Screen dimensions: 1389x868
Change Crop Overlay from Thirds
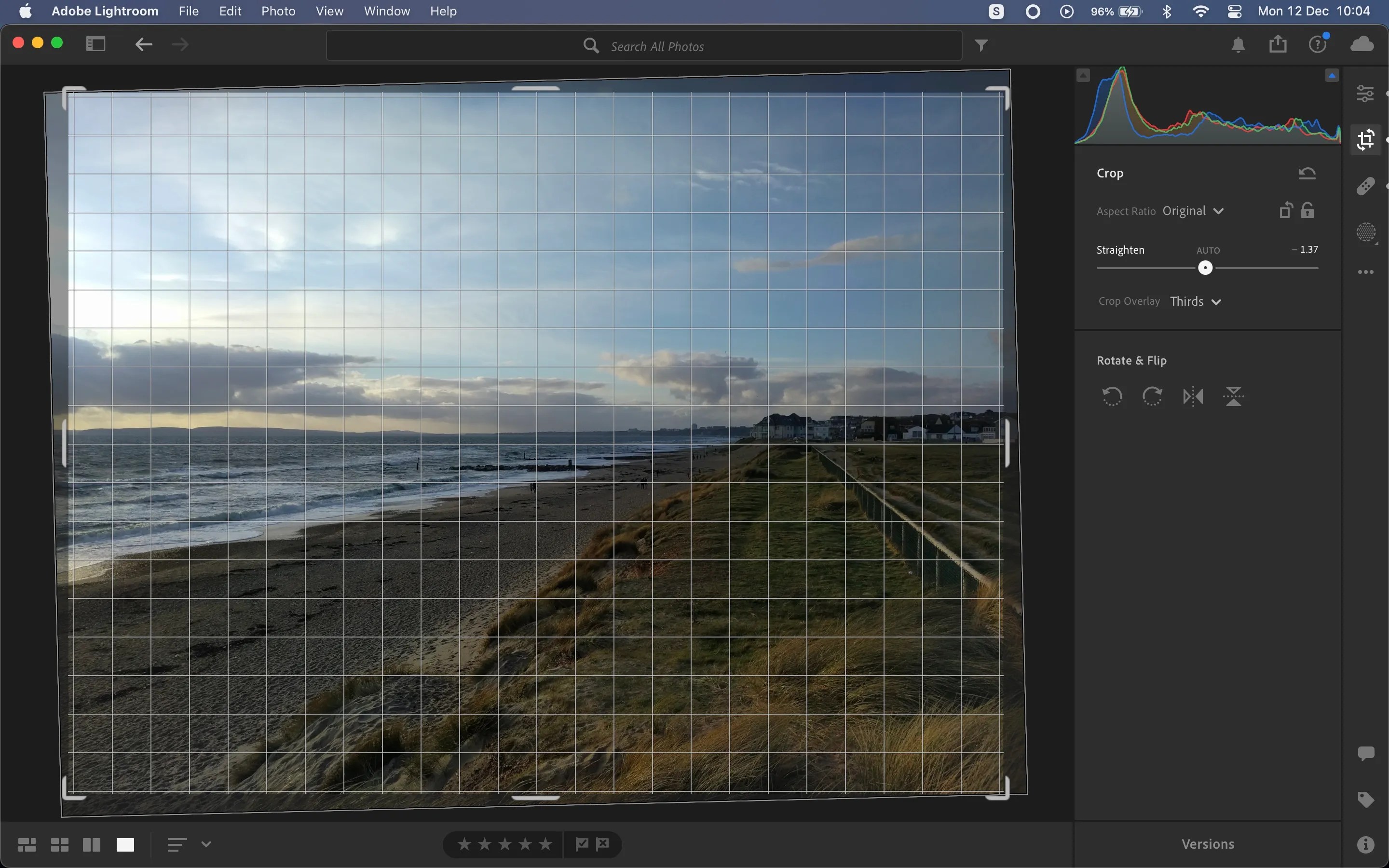tap(1195, 301)
